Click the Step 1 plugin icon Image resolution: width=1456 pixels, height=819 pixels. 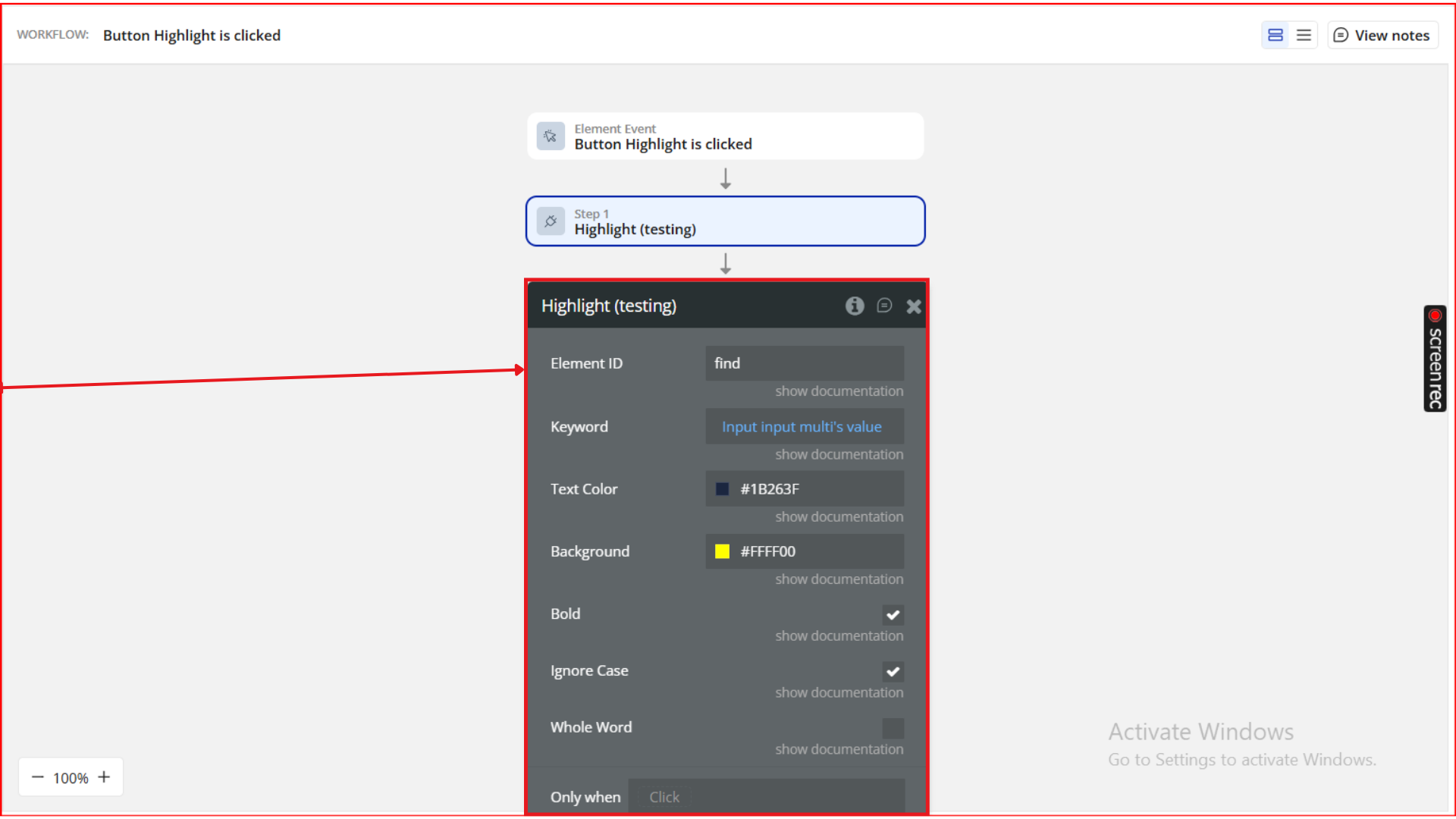pos(551,221)
